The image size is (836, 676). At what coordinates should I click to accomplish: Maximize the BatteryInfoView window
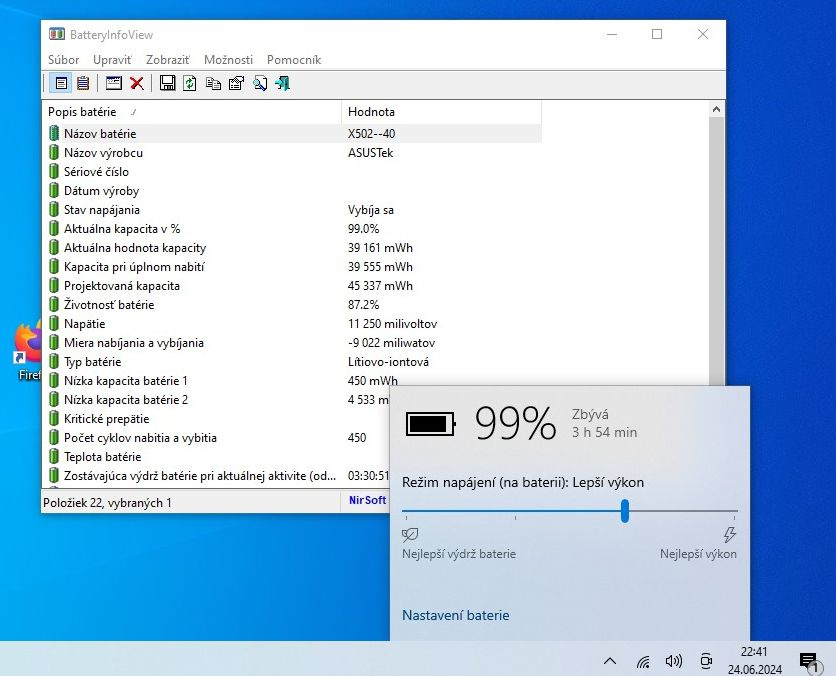point(657,34)
